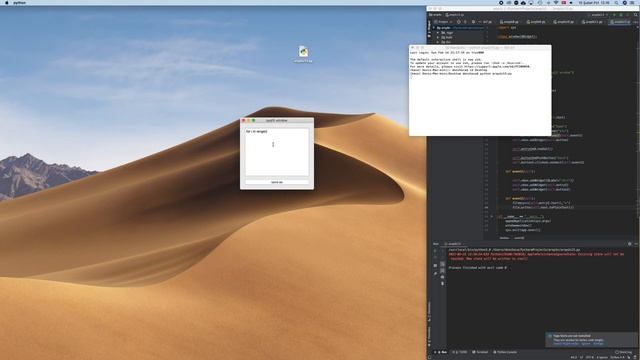Viewport: 640px width, 360px height.
Task: Click the green Run button in the PyCharm toolbar
Action: tap(614, 15)
